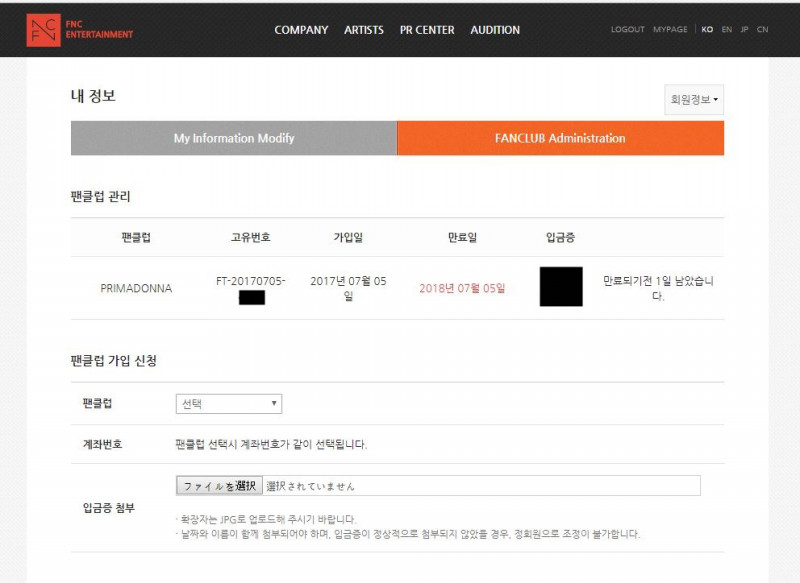The image size is (800, 583).
Task: Switch language to EN
Action: point(726,30)
